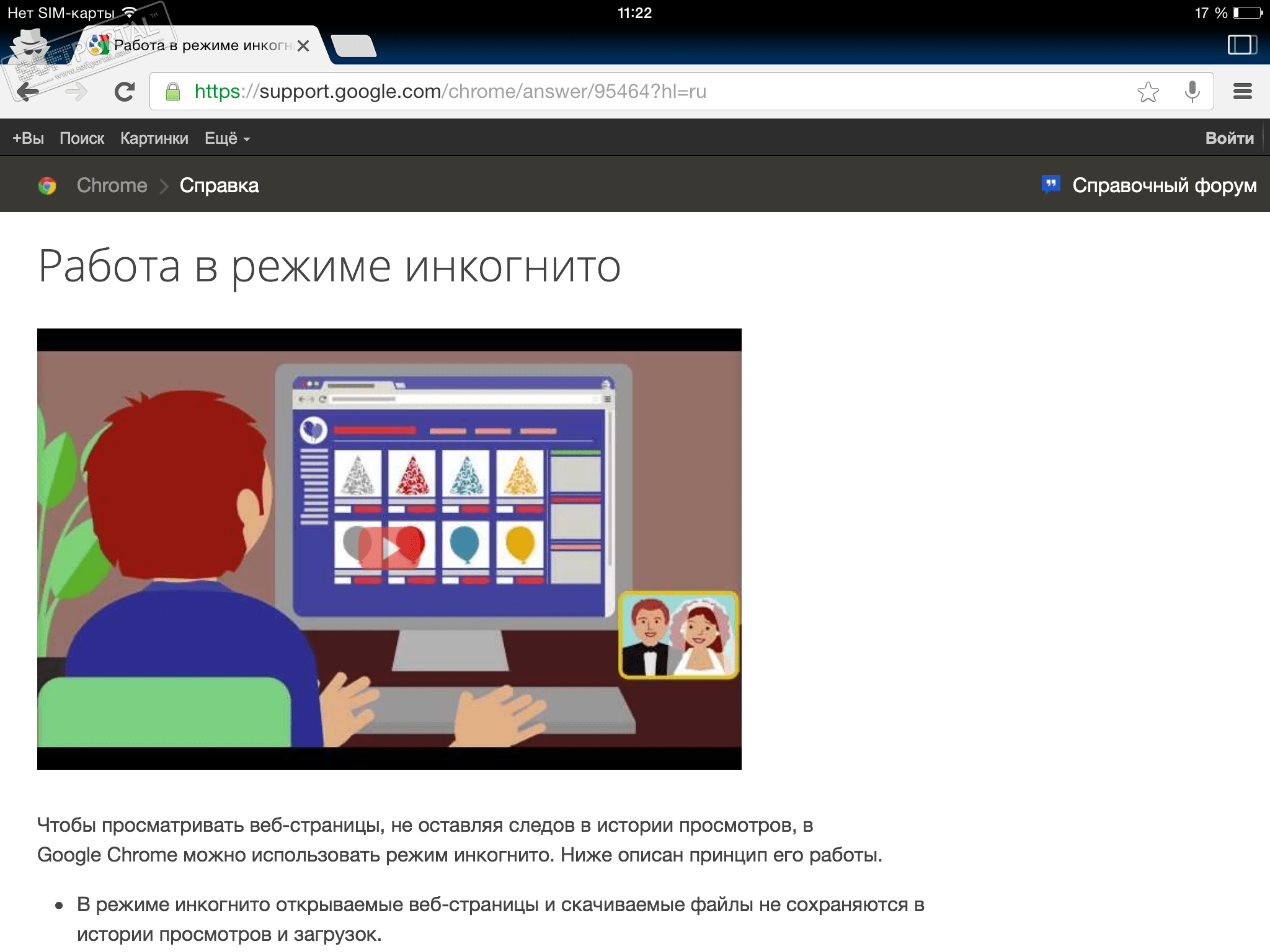Open the tab switcher icon
The image size is (1270, 952).
point(1242,45)
